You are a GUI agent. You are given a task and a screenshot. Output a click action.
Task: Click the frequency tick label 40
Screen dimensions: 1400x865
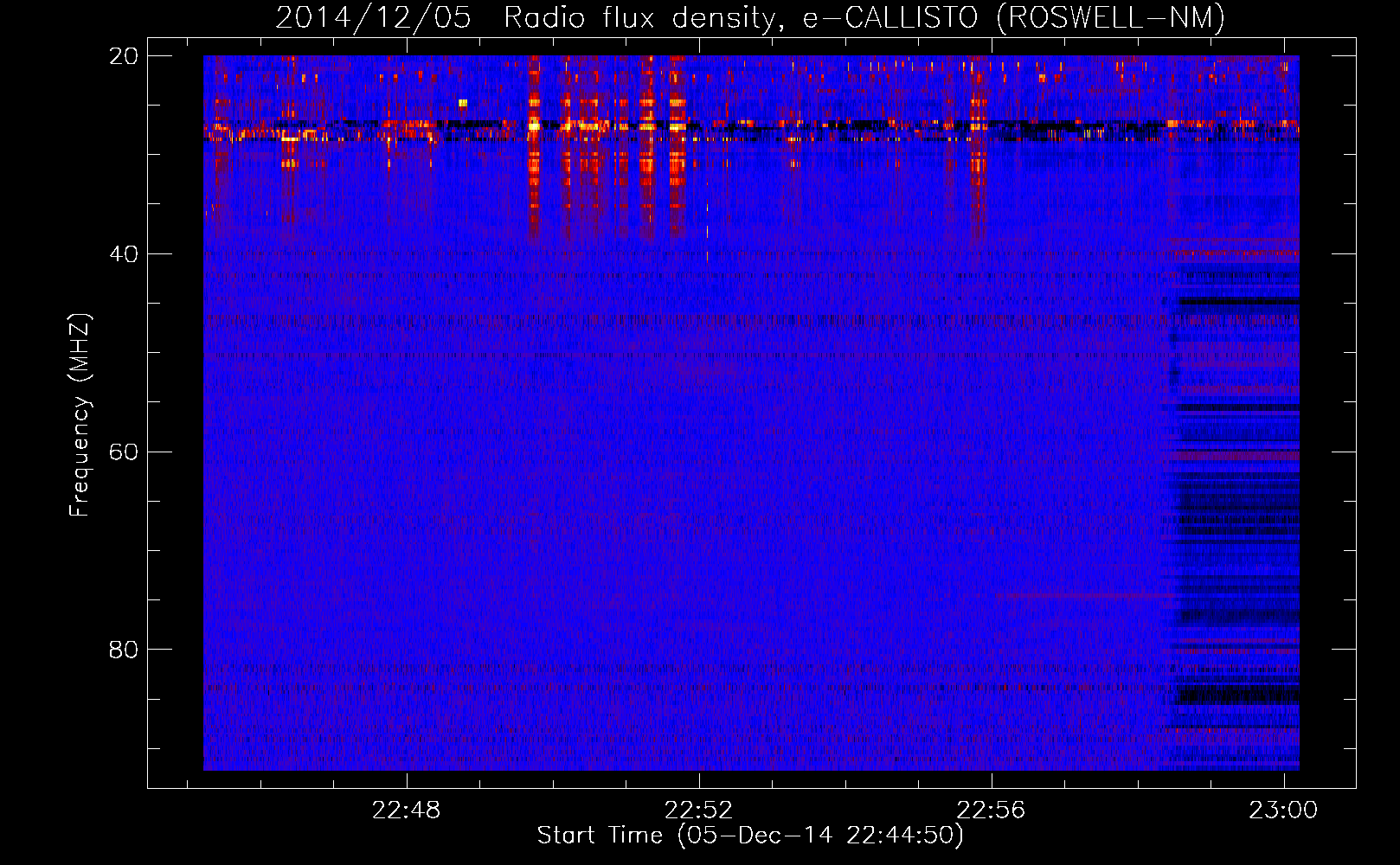[124, 253]
